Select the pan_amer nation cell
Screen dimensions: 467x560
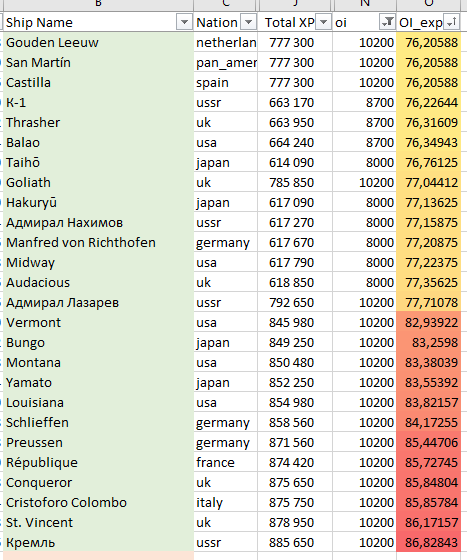point(226,62)
